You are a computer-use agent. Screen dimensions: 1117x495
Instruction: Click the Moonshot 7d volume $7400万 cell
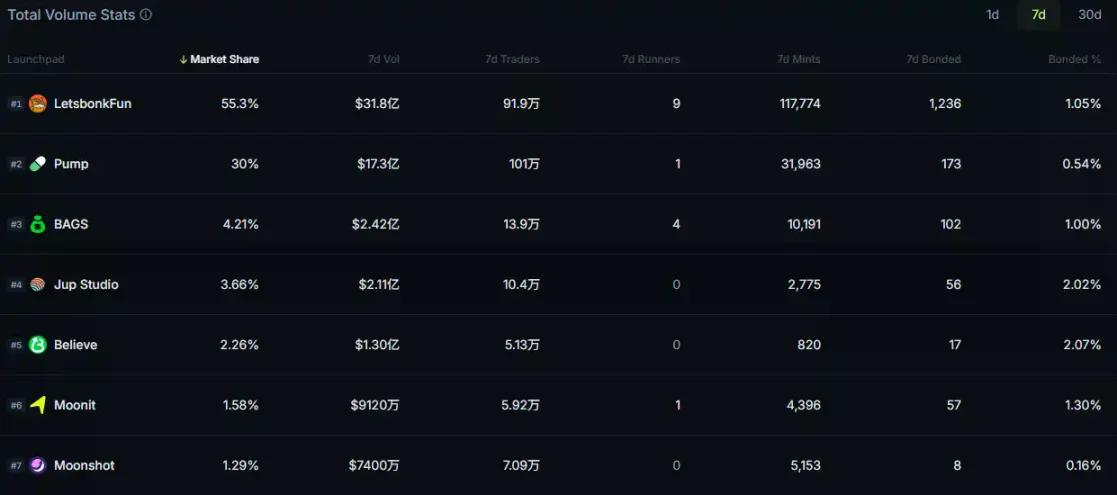point(374,465)
